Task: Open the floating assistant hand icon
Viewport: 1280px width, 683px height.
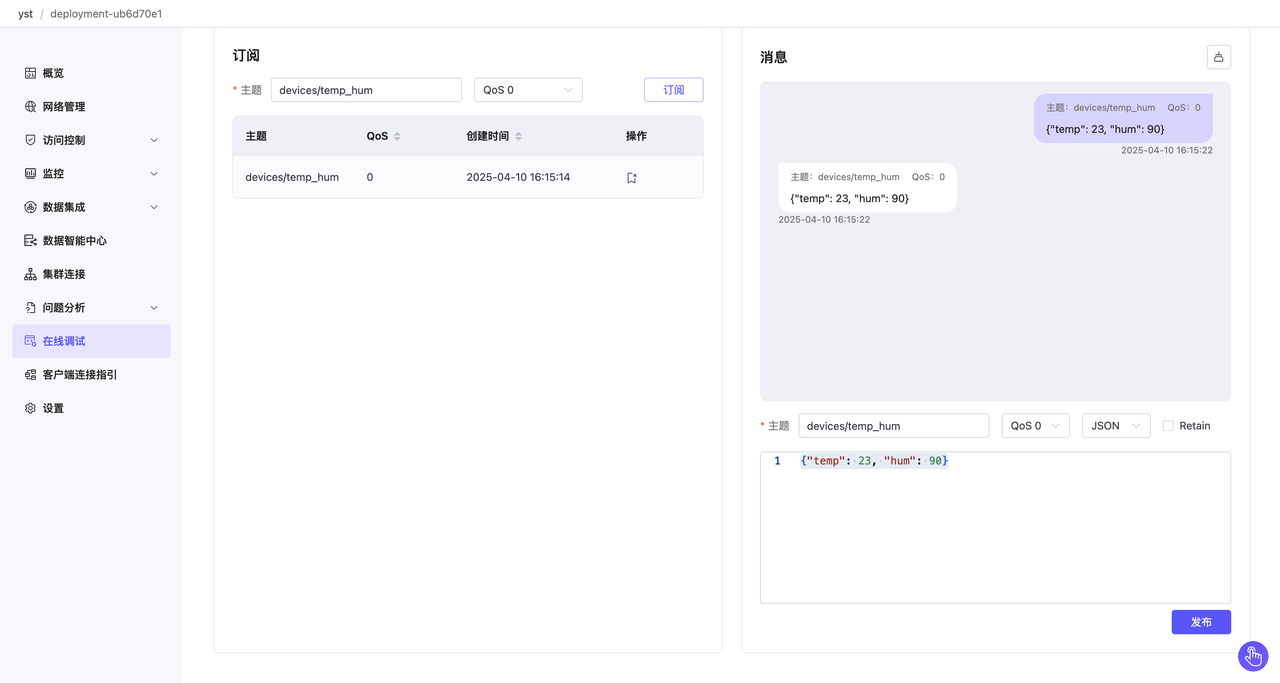Action: coord(1253,656)
